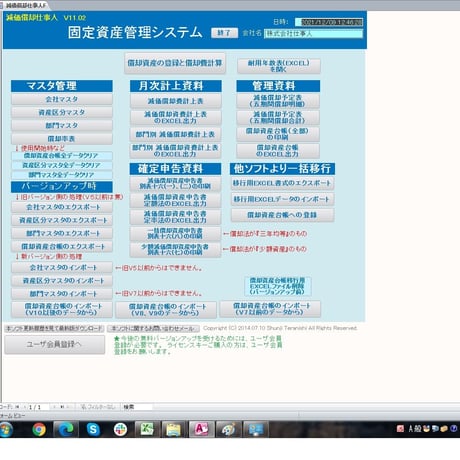Image resolution: width=460 pixels, height=460 pixels.
Task: Print 一括償却資産申告書 別表十六(八)
Action: pyautogui.click(x=175, y=233)
